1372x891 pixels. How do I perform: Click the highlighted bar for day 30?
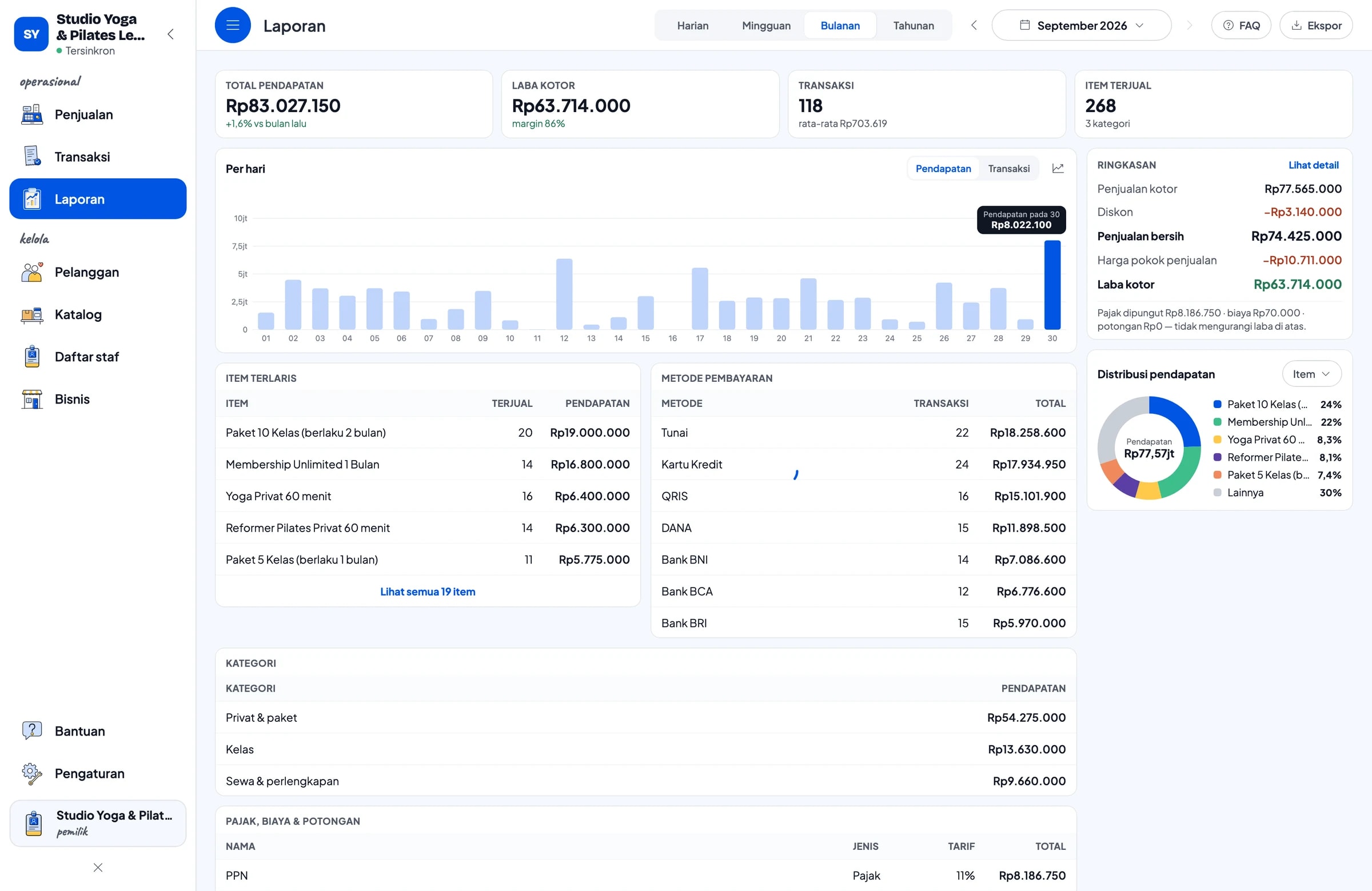pos(1052,285)
